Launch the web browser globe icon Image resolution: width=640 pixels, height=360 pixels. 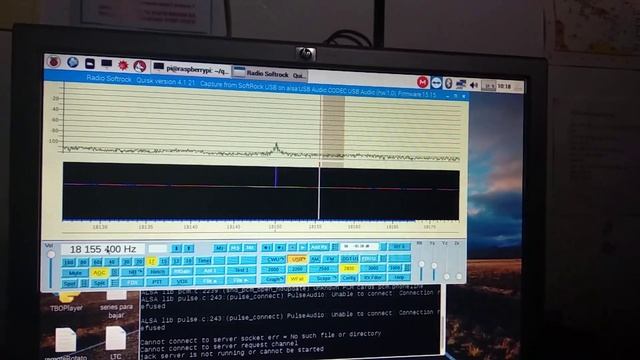click(x=73, y=62)
